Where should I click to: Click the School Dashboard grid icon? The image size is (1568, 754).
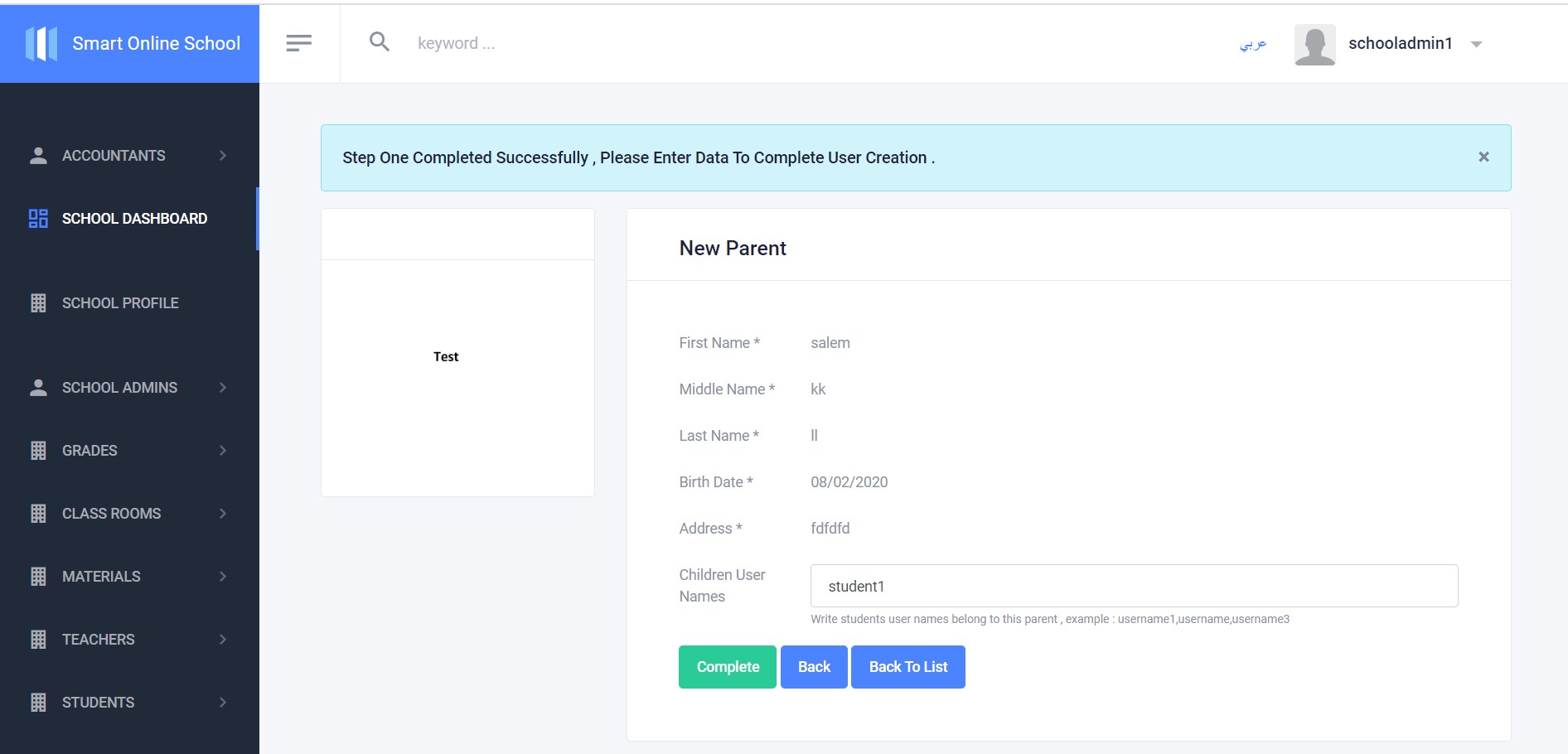click(38, 219)
